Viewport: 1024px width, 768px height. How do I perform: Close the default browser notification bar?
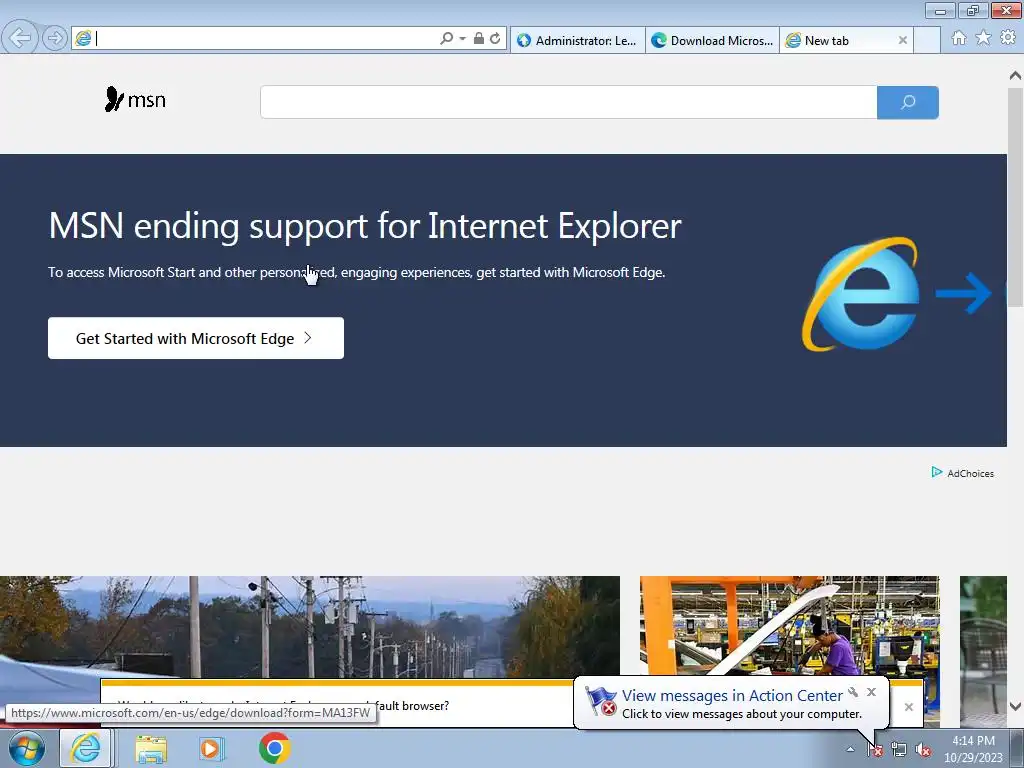(908, 707)
